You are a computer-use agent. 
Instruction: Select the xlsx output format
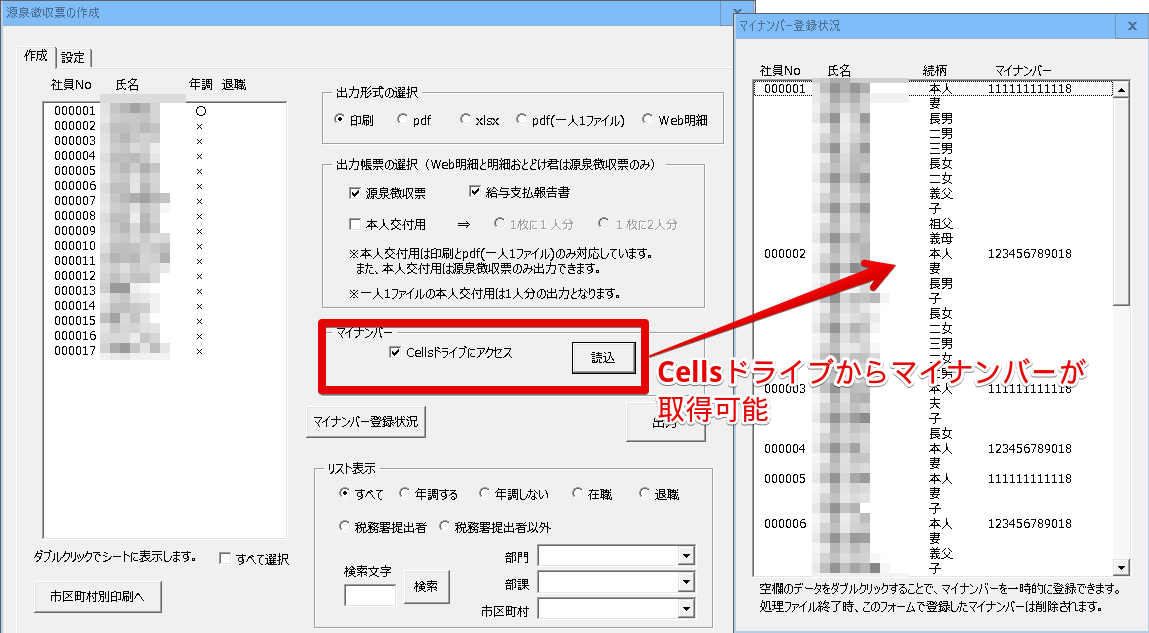(x=480, y=119)
